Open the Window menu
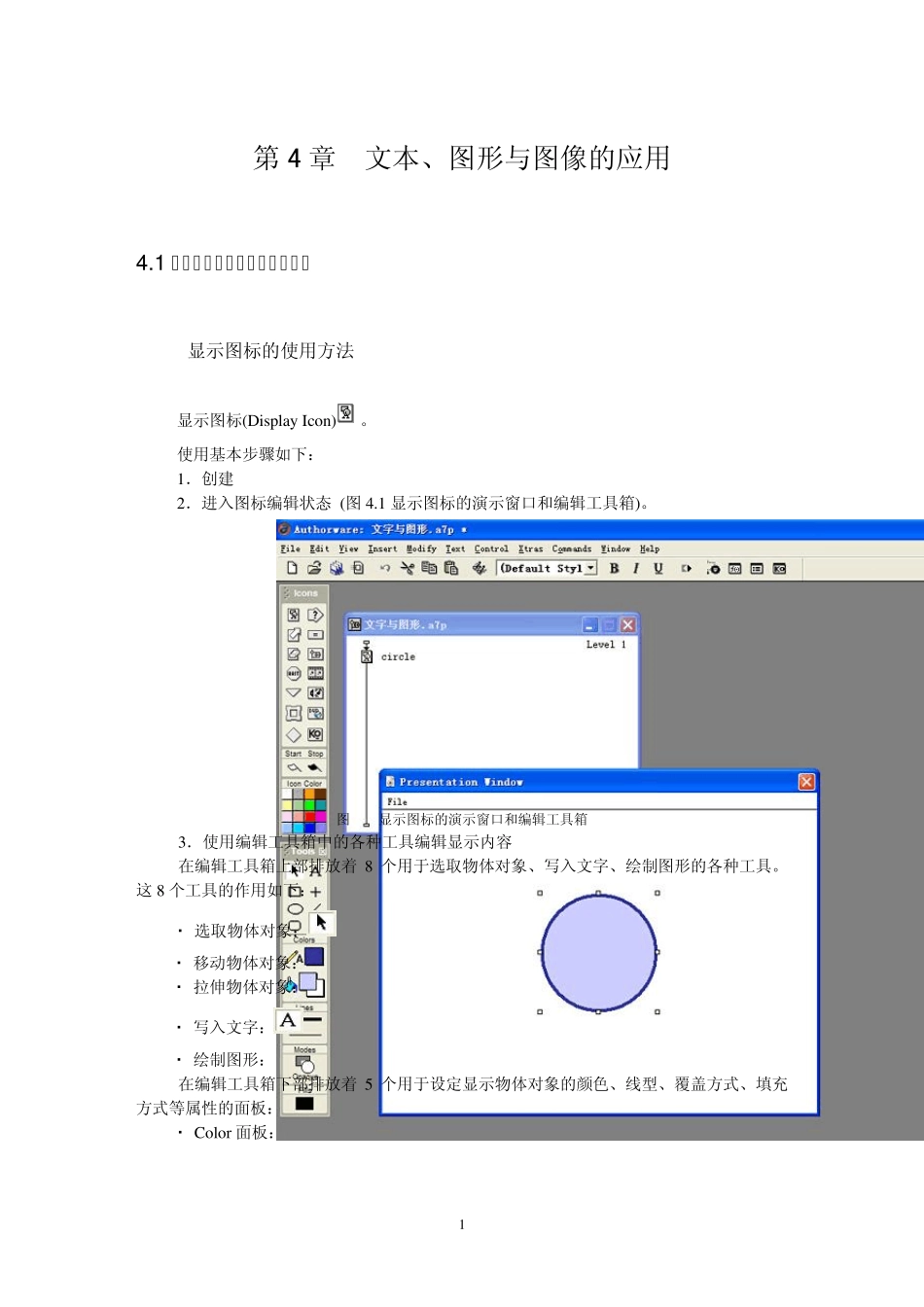Screen dimensions: 924x1307 tap(615, 548)
